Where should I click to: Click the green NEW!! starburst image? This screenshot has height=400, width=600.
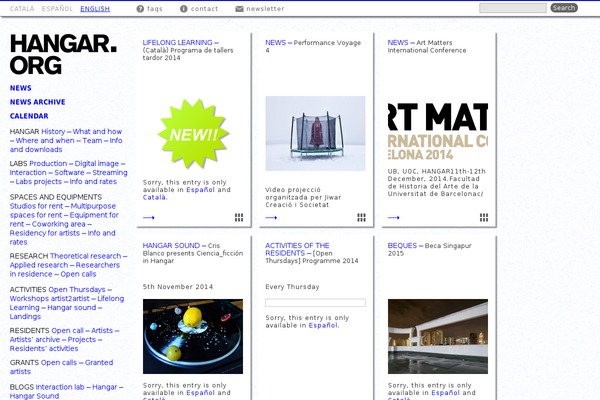[x=193, y=134]
